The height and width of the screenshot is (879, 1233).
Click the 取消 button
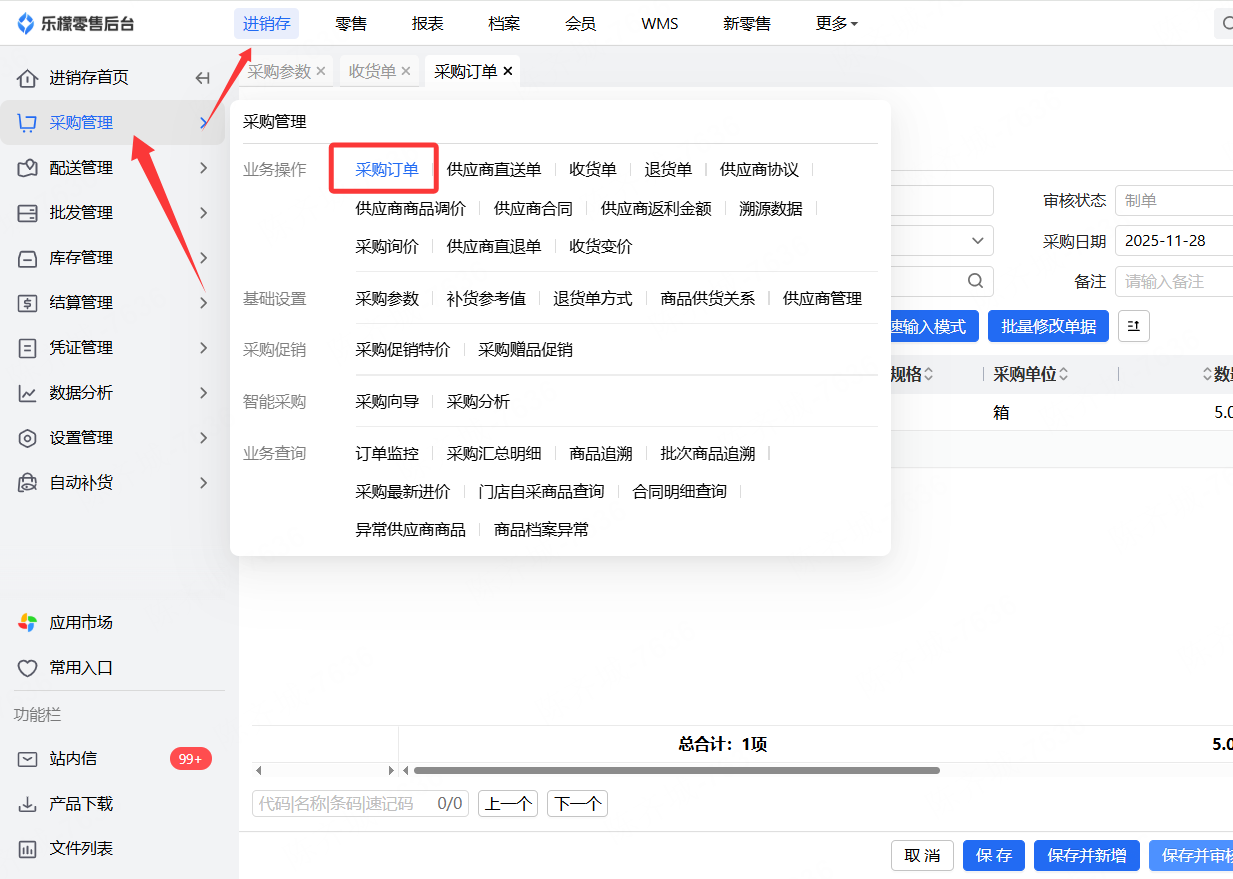pyautogui.click(x=922, y=855)
